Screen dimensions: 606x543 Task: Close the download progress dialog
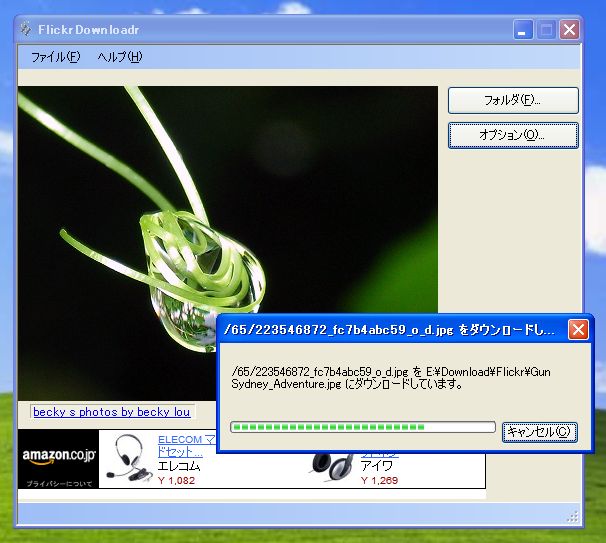pyautogui.click(x=578, y=330)
